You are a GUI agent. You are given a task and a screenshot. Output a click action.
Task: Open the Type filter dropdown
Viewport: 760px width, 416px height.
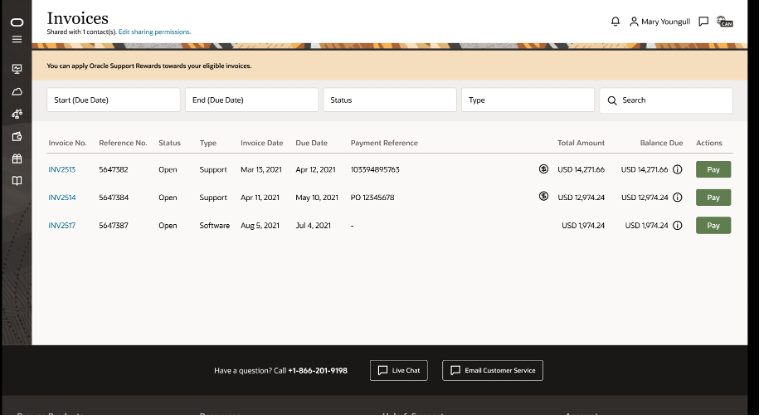coord(528,100)
